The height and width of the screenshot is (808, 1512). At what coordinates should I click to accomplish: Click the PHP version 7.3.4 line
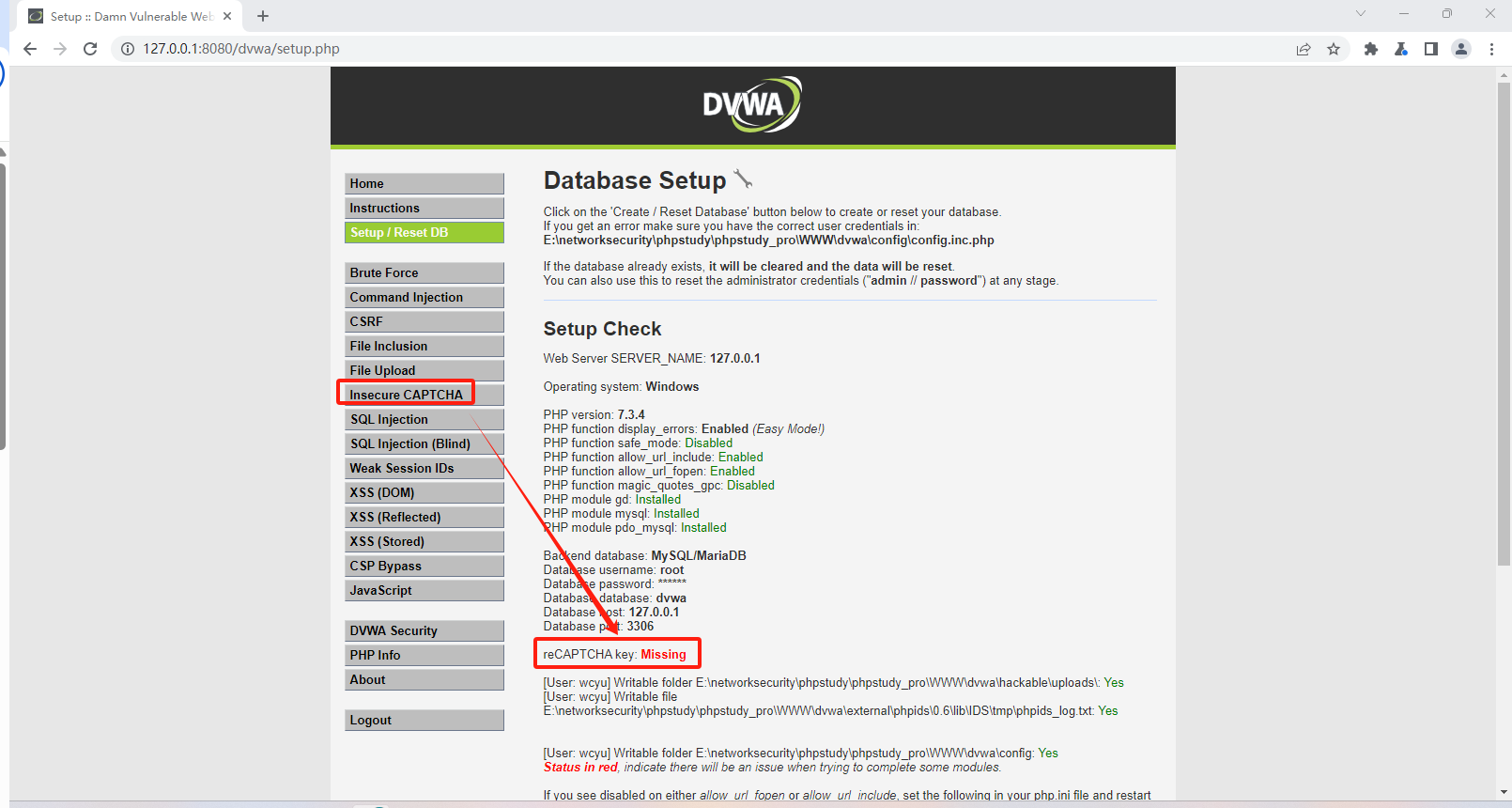[x=594, y=414]
